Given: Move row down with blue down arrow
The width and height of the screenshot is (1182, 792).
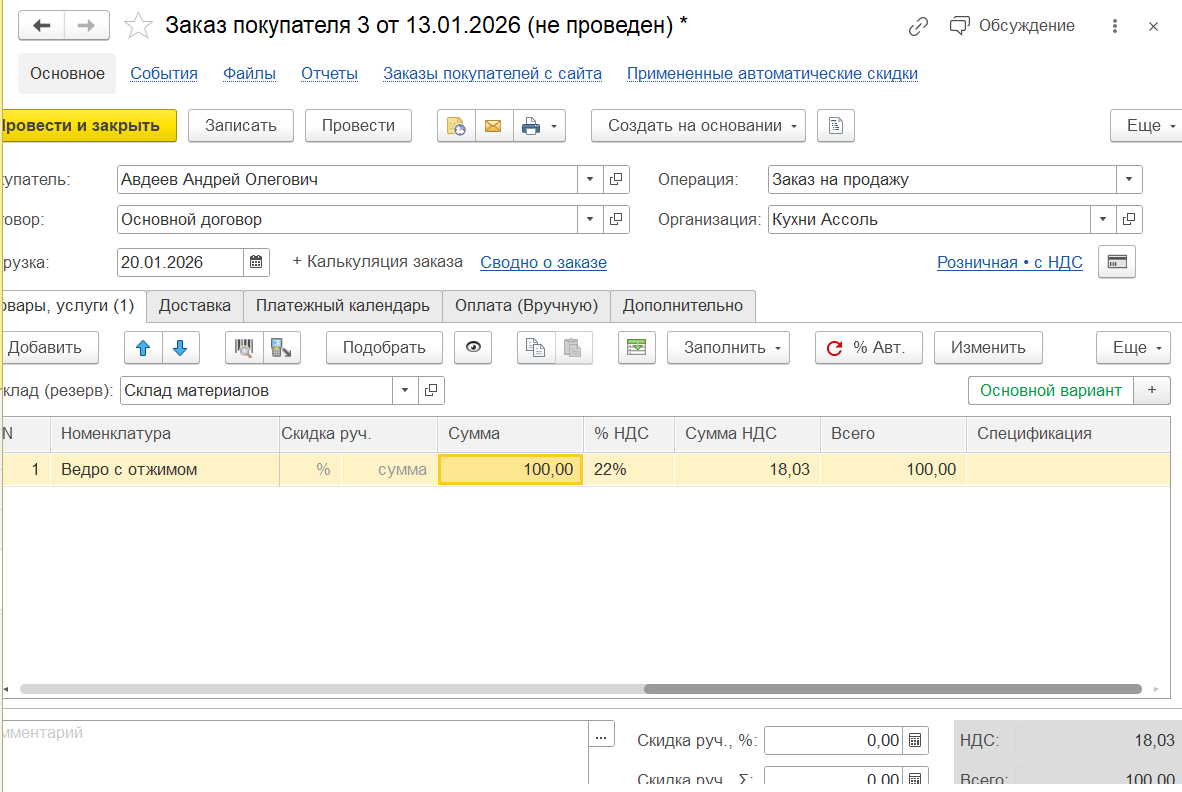Looking at the screenshot, I should tap(180, 348).
